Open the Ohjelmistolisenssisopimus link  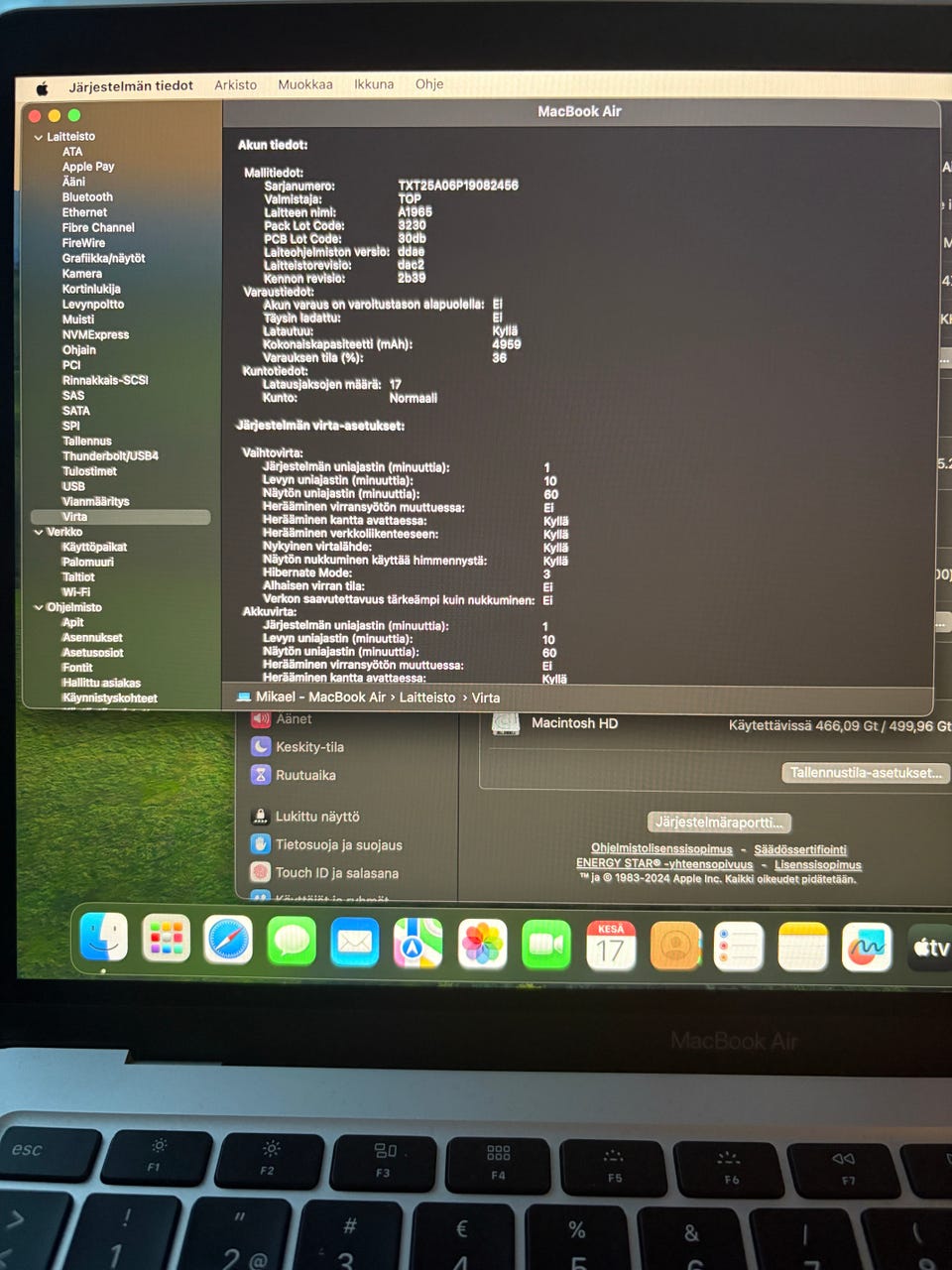pos(661,848)
